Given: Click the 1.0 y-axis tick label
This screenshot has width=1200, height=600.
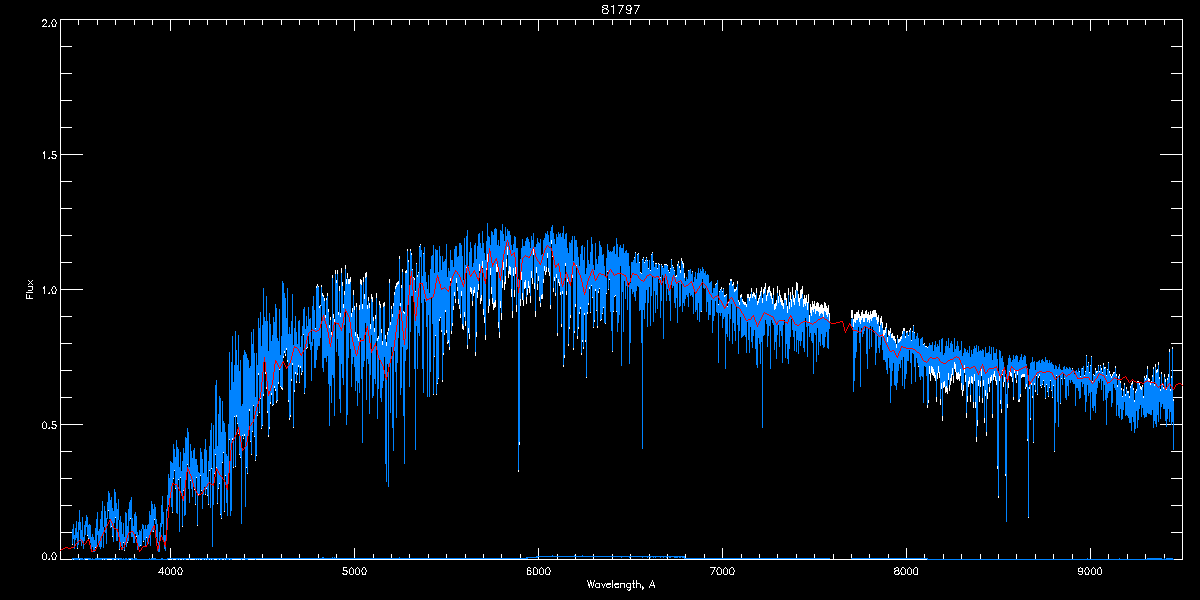Looking at the screenshot, I should pyautogui.click(x=48, y=290).
